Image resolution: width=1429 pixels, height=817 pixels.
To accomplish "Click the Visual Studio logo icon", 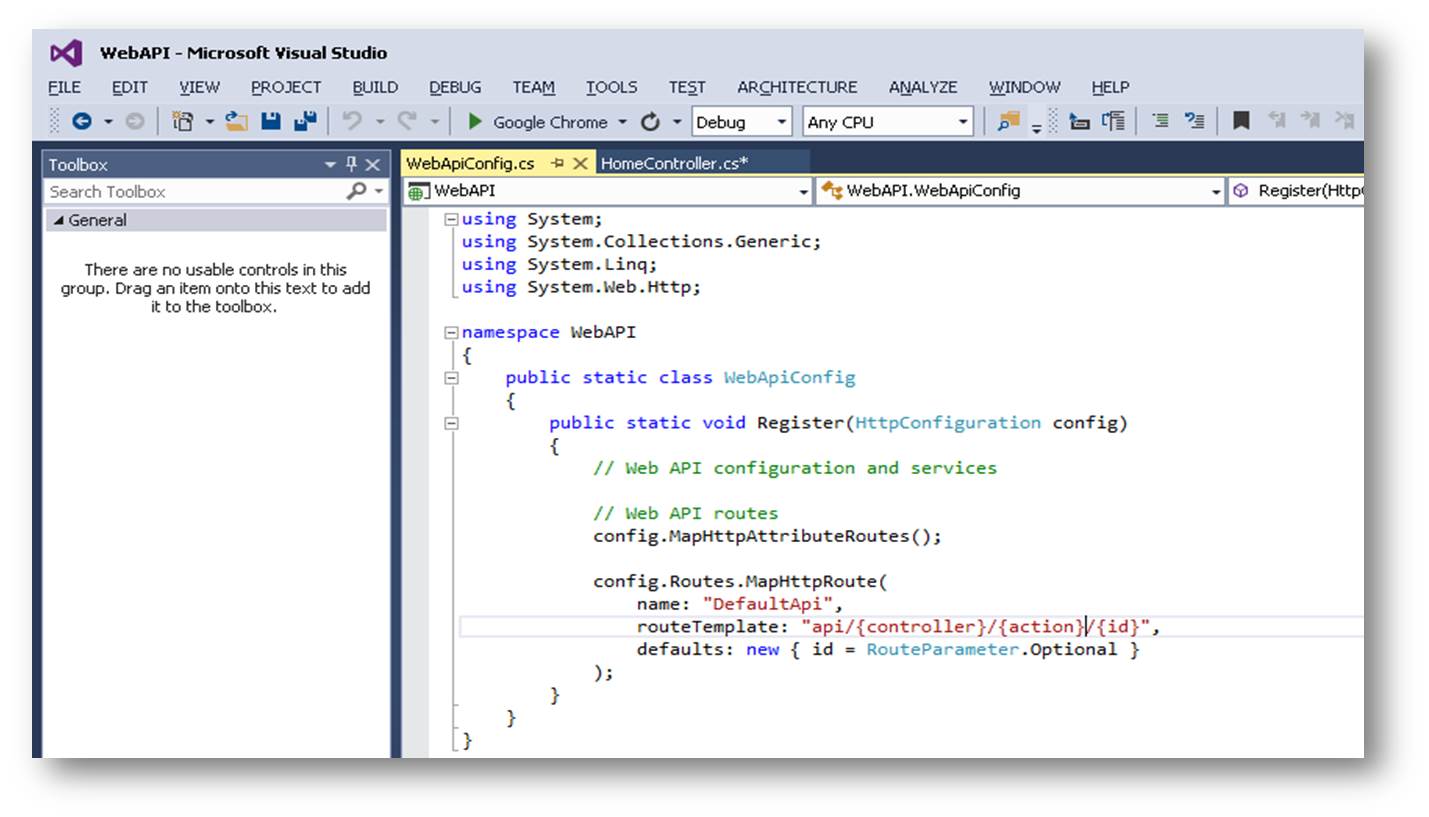I will (66, 53).
